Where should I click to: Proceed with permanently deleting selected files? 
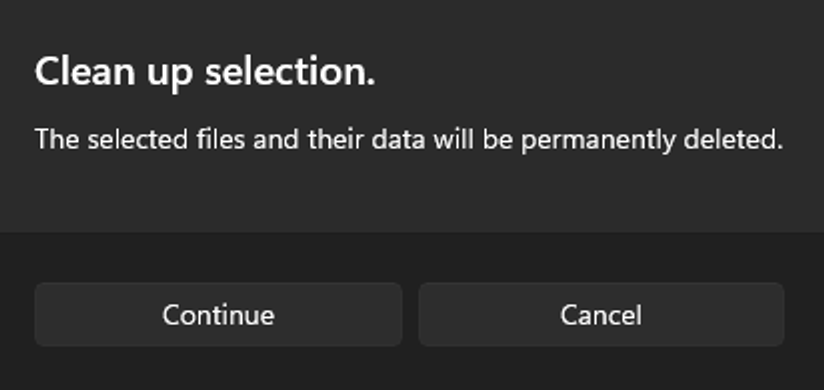(x=218, y=314)
